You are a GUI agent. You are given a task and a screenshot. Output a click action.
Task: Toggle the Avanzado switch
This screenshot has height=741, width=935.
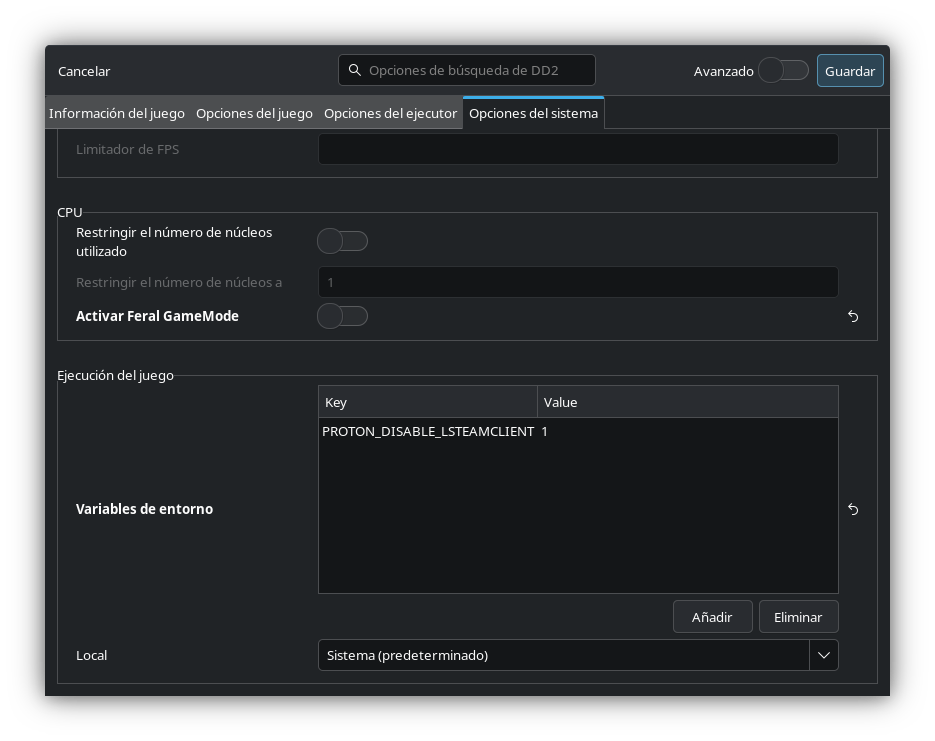click(783, 70)
